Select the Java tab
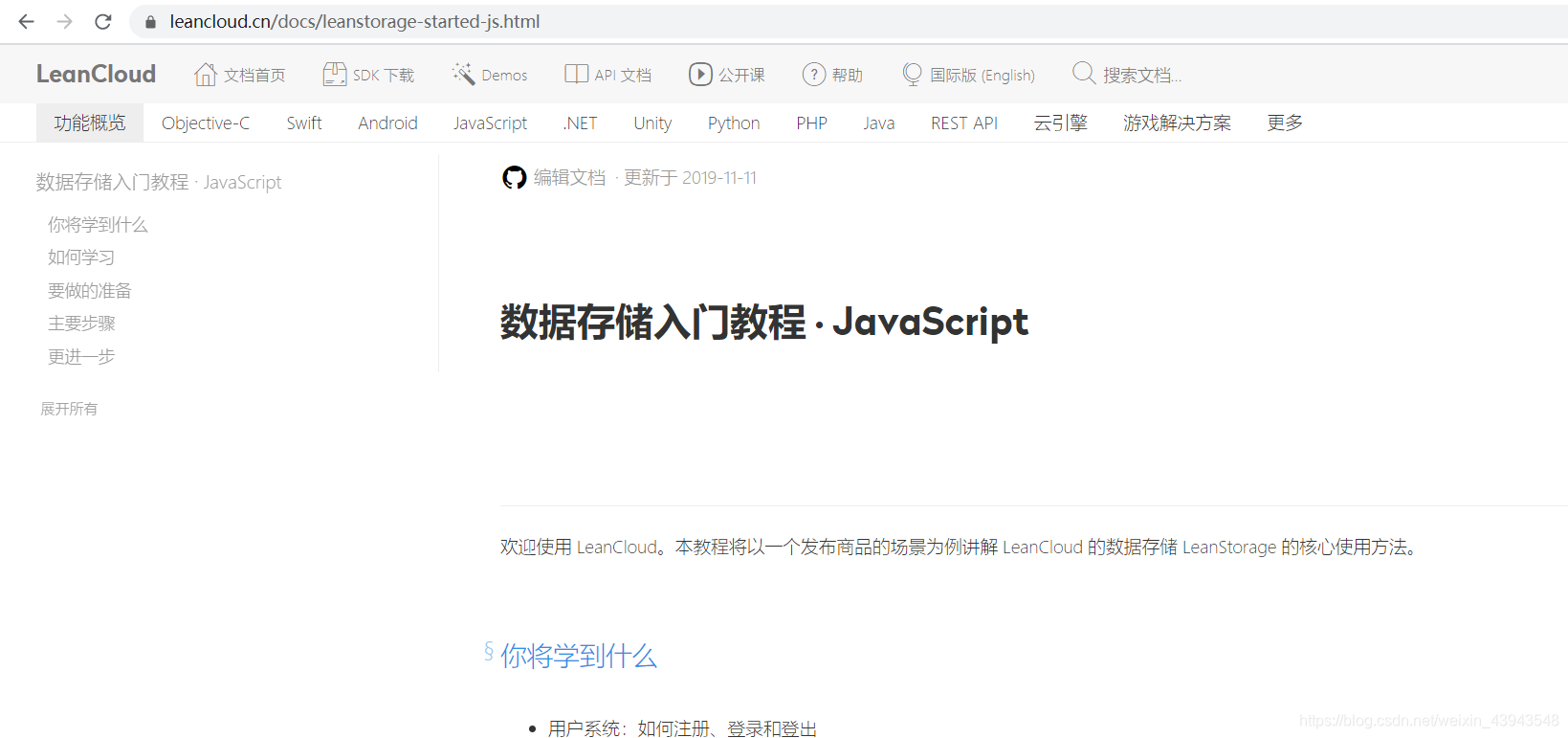Screen dimensions: 1568x738 (x=878, y=123)
